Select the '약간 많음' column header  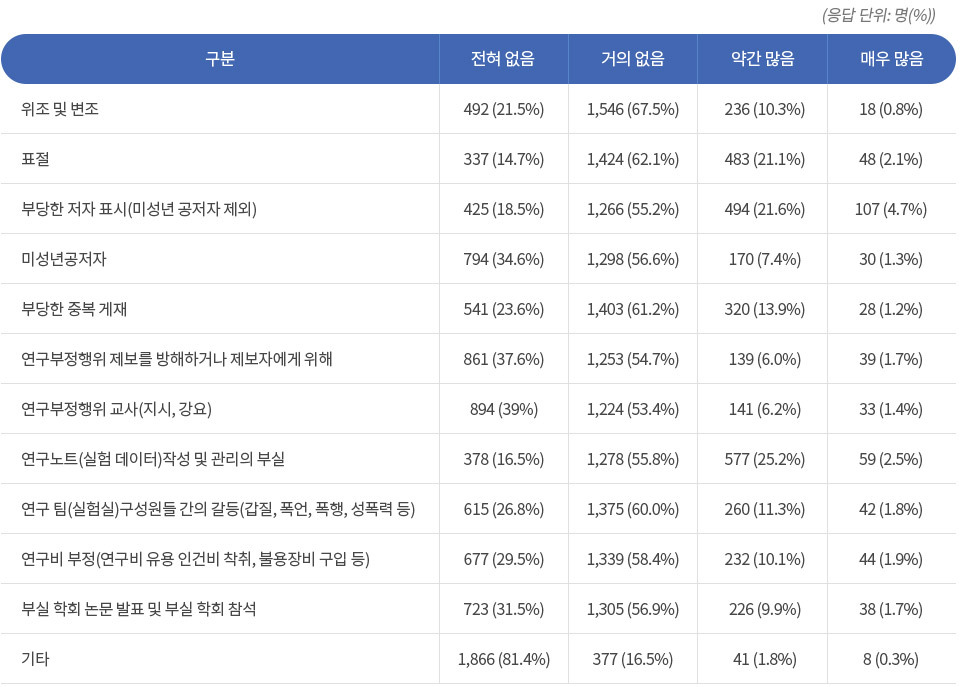(x=762, y=59)
